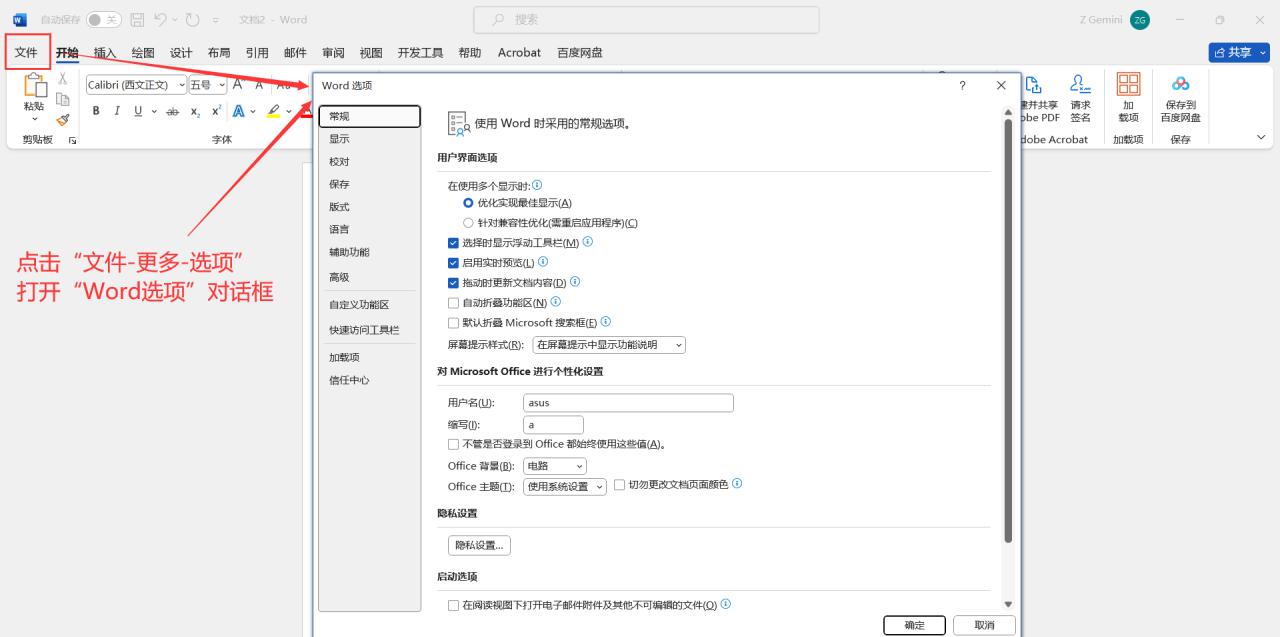Image resolution: width=1280 pixels, height=637 pixels.
Task: Click the Undo arrow
Action: (x=161, y=19)
